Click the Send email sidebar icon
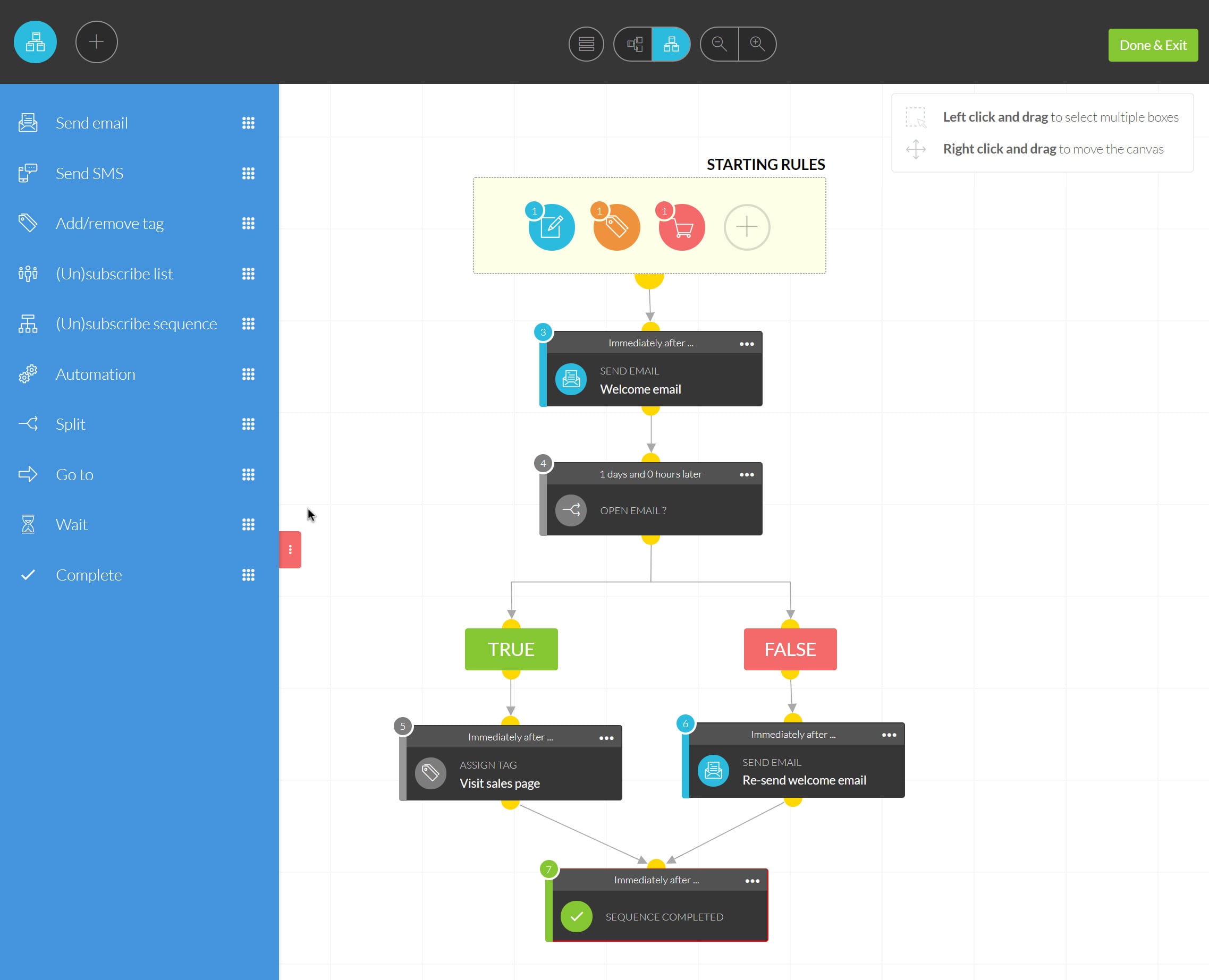 pos(27,122)
